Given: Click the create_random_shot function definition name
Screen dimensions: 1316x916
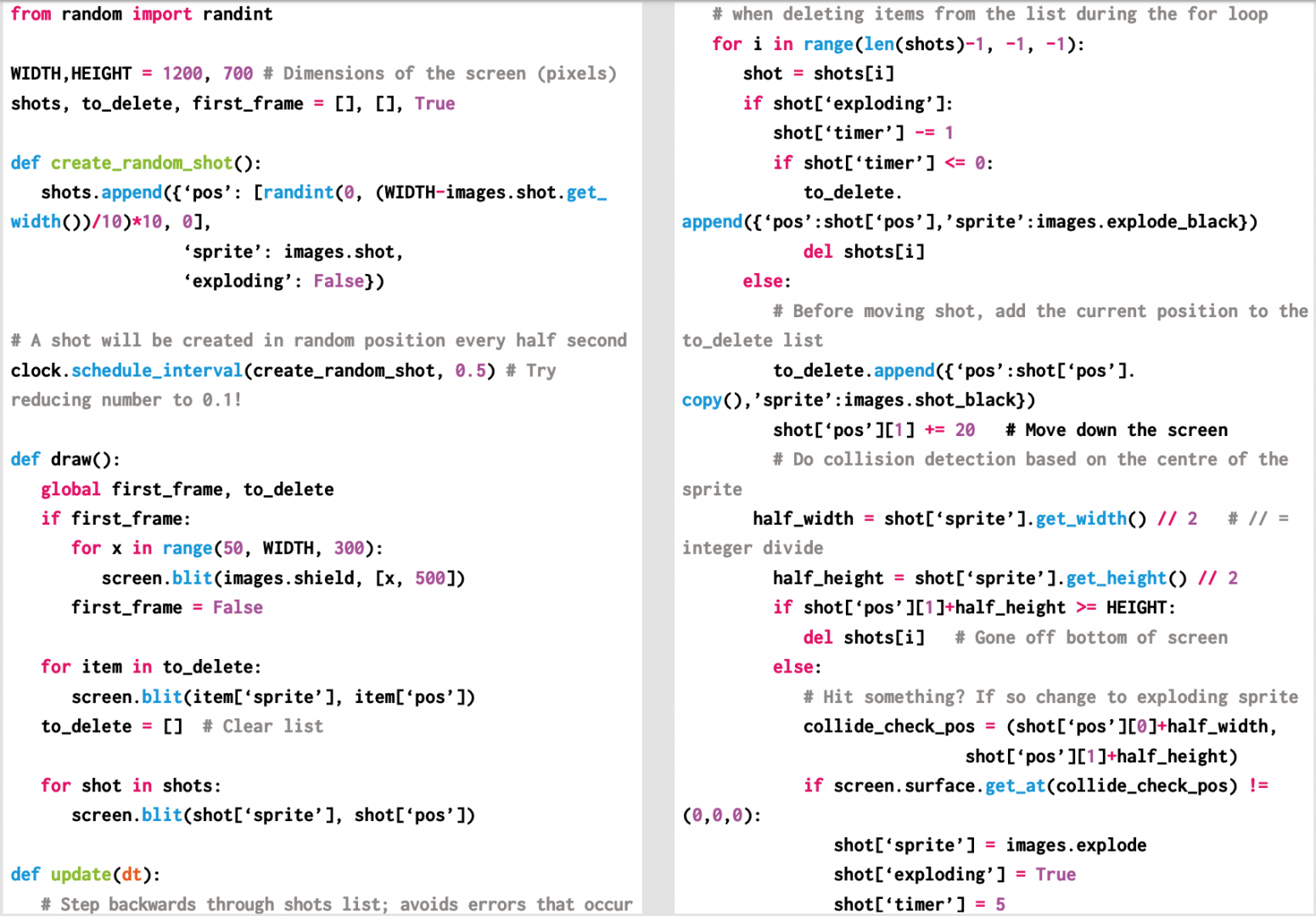Looking at the screenshot, I should tap(141, 163).
